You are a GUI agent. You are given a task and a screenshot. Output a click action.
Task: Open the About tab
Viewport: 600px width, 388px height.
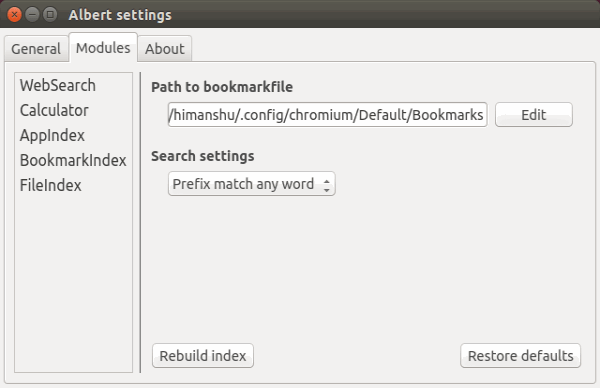pos(165,49)
